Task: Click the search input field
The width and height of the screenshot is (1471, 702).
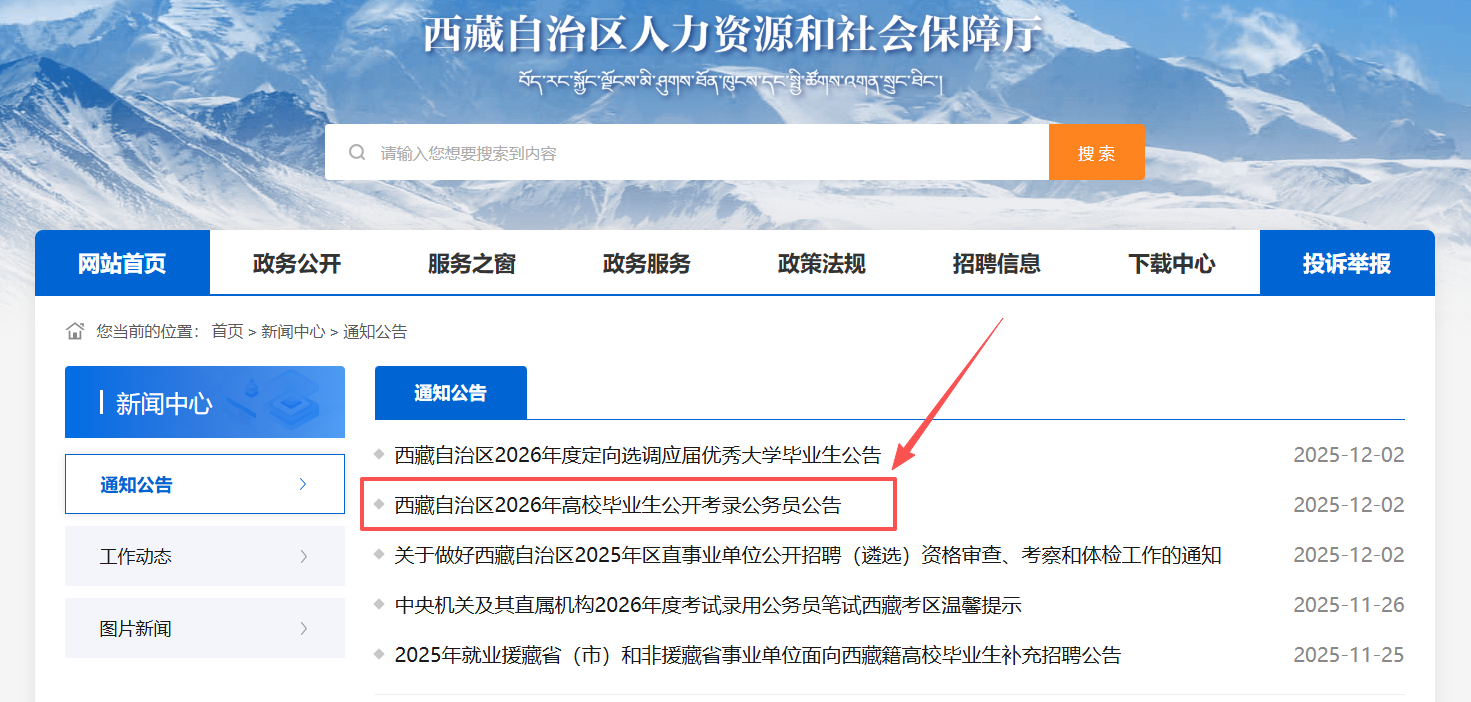Action: [700, 153]
